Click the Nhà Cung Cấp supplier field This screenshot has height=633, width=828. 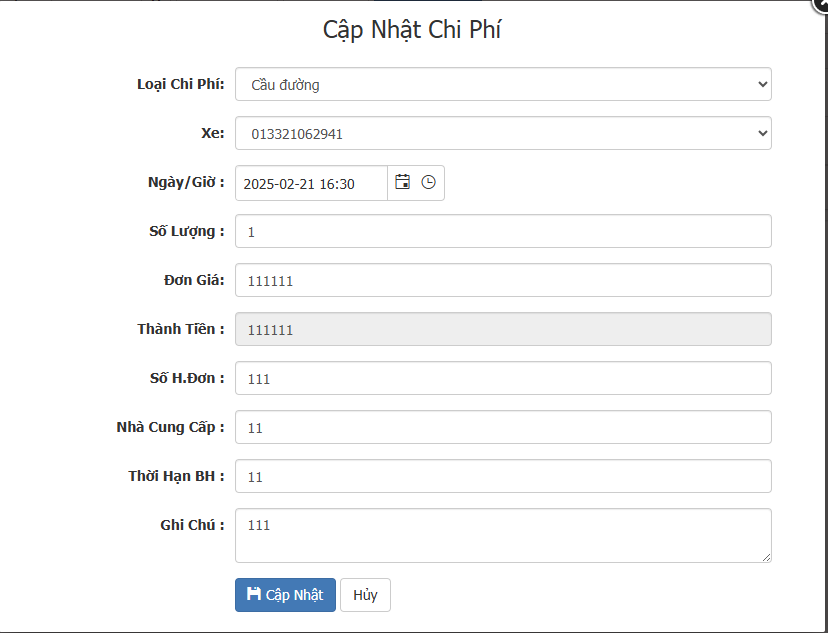point(503,427)
